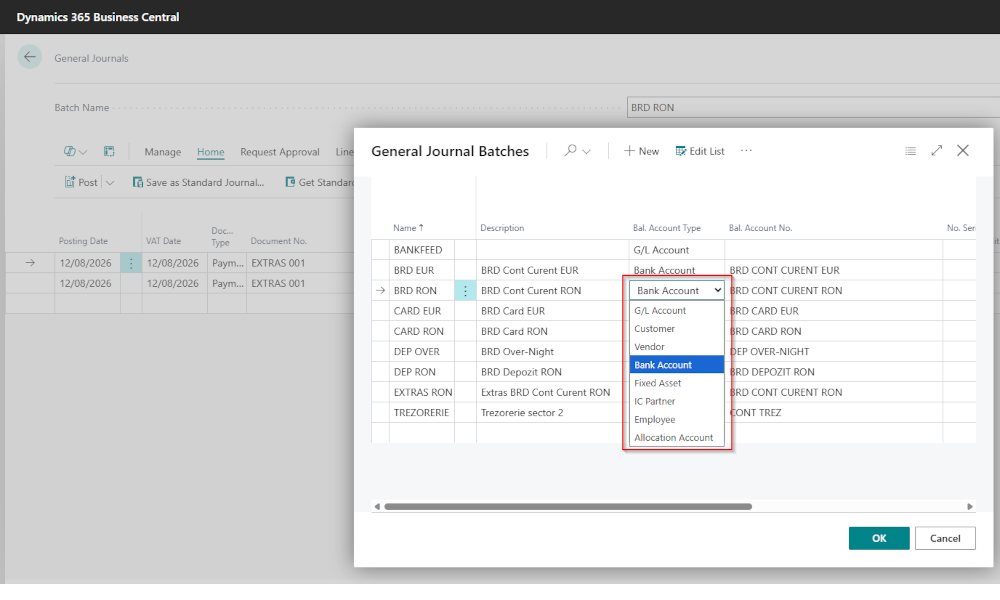Close the General Journal Batches dialog
Viewport: 1000px width, 600px height.
963,150
